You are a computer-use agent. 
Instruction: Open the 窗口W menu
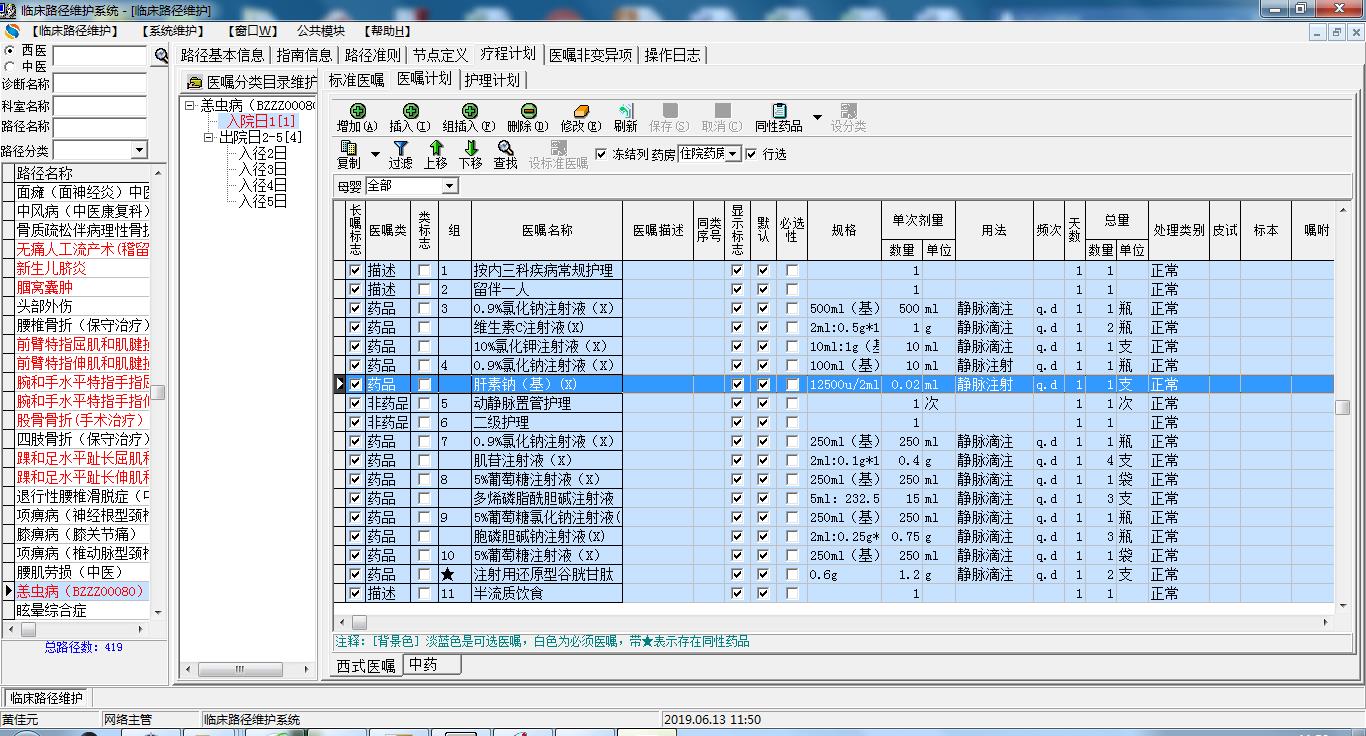(252, 31)
